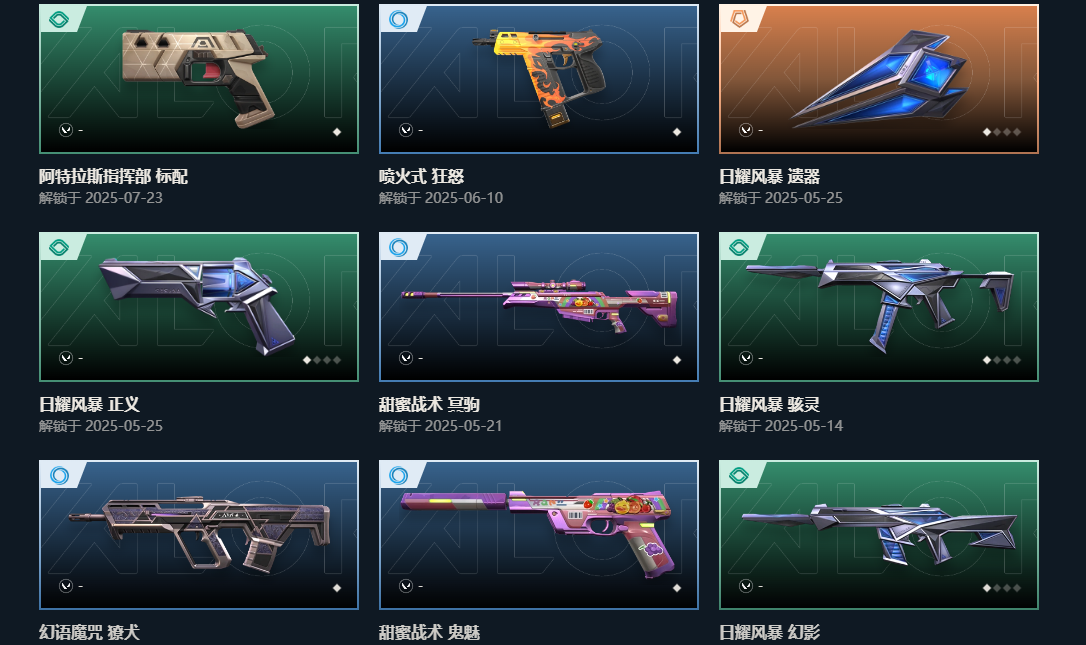Click the level diamond on 喷火式 狂怒 card

tap(677, 132)
